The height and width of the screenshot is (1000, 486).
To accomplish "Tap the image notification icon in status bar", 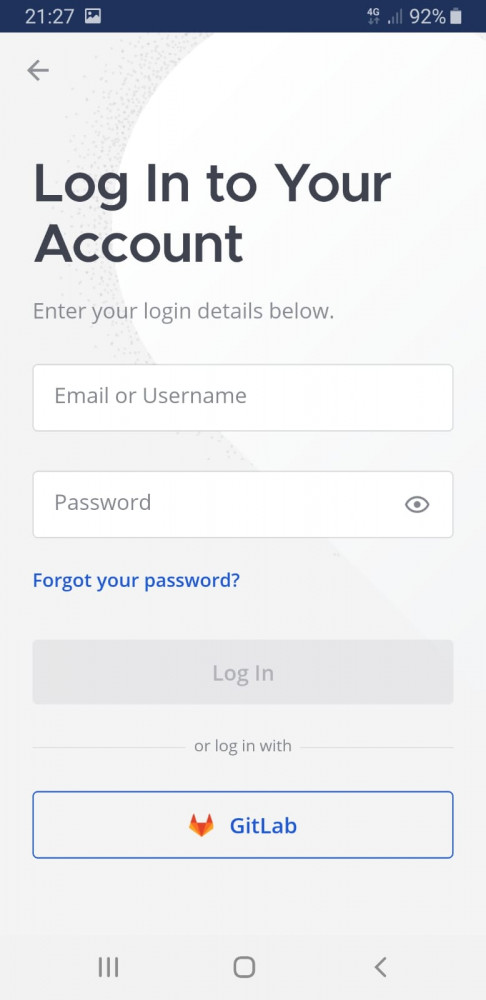I will pos(93,16).
